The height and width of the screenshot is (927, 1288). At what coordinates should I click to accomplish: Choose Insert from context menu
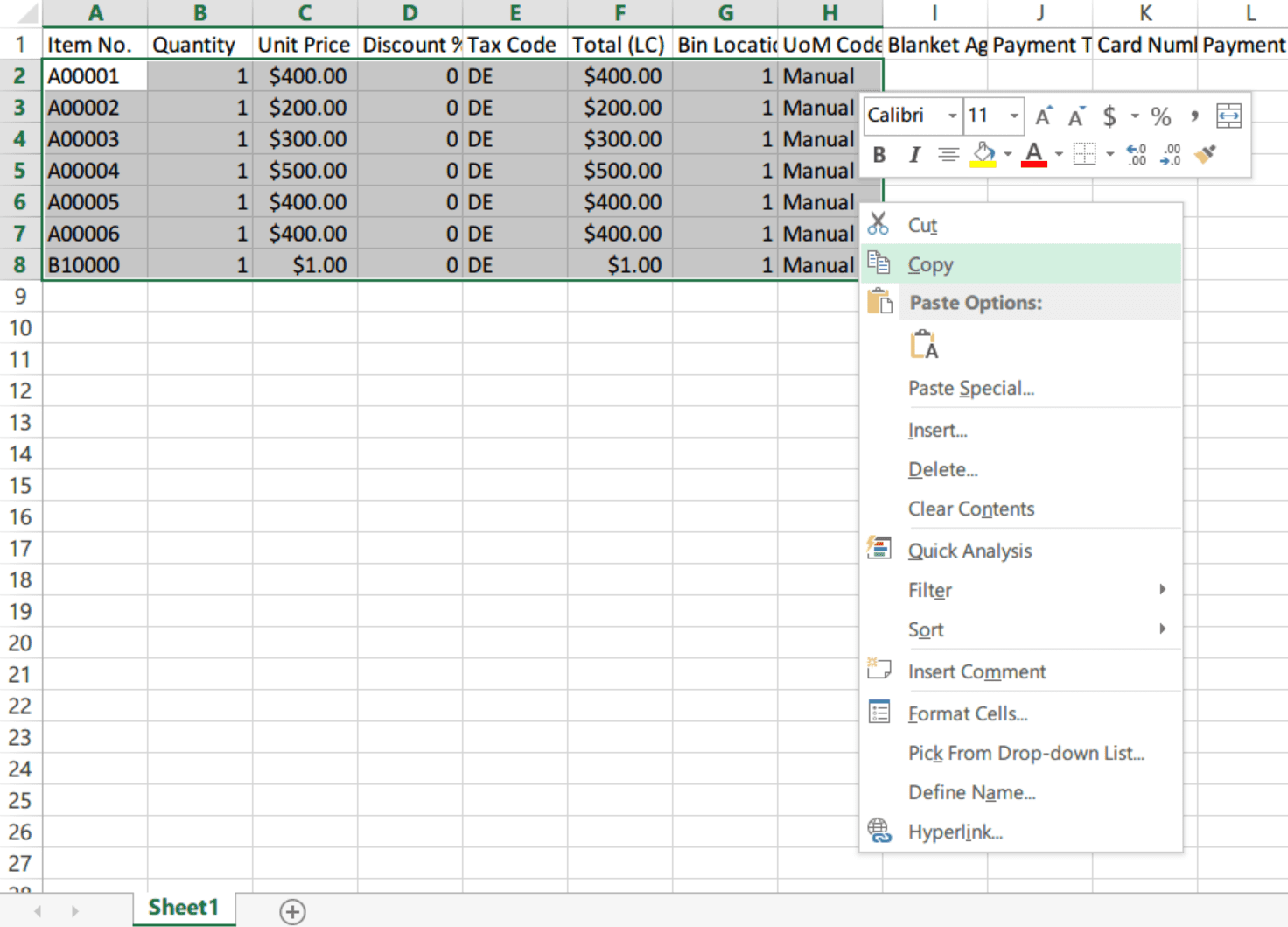[x=1021, y=430]
